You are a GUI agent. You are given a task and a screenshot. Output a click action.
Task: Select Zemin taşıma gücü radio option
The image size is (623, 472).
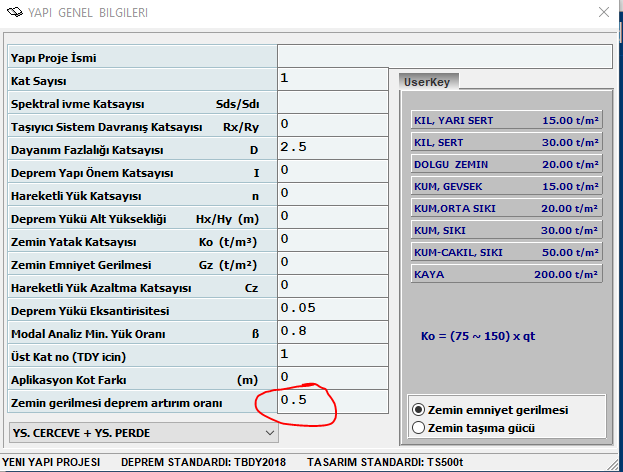[x=419, y=428]
